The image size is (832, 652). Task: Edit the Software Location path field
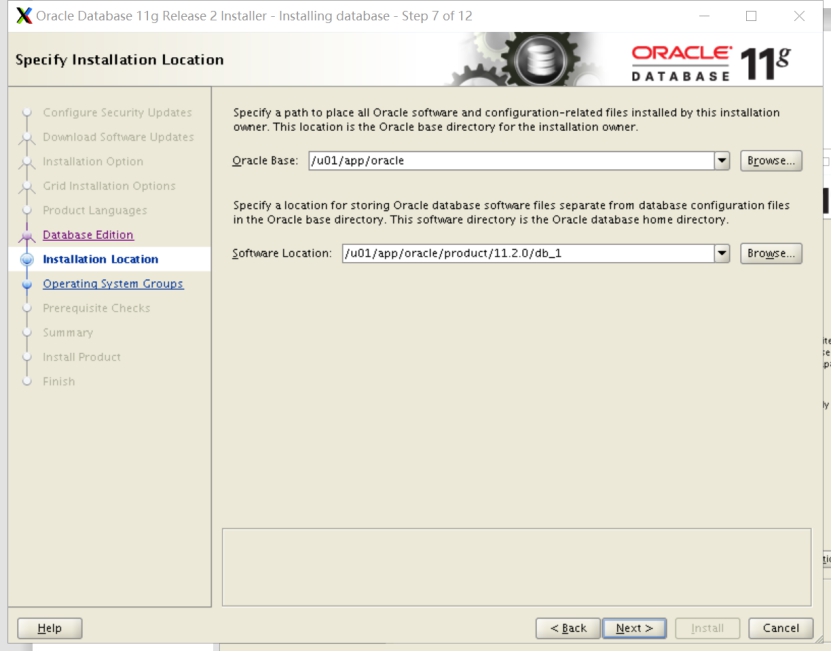(528, 254)
